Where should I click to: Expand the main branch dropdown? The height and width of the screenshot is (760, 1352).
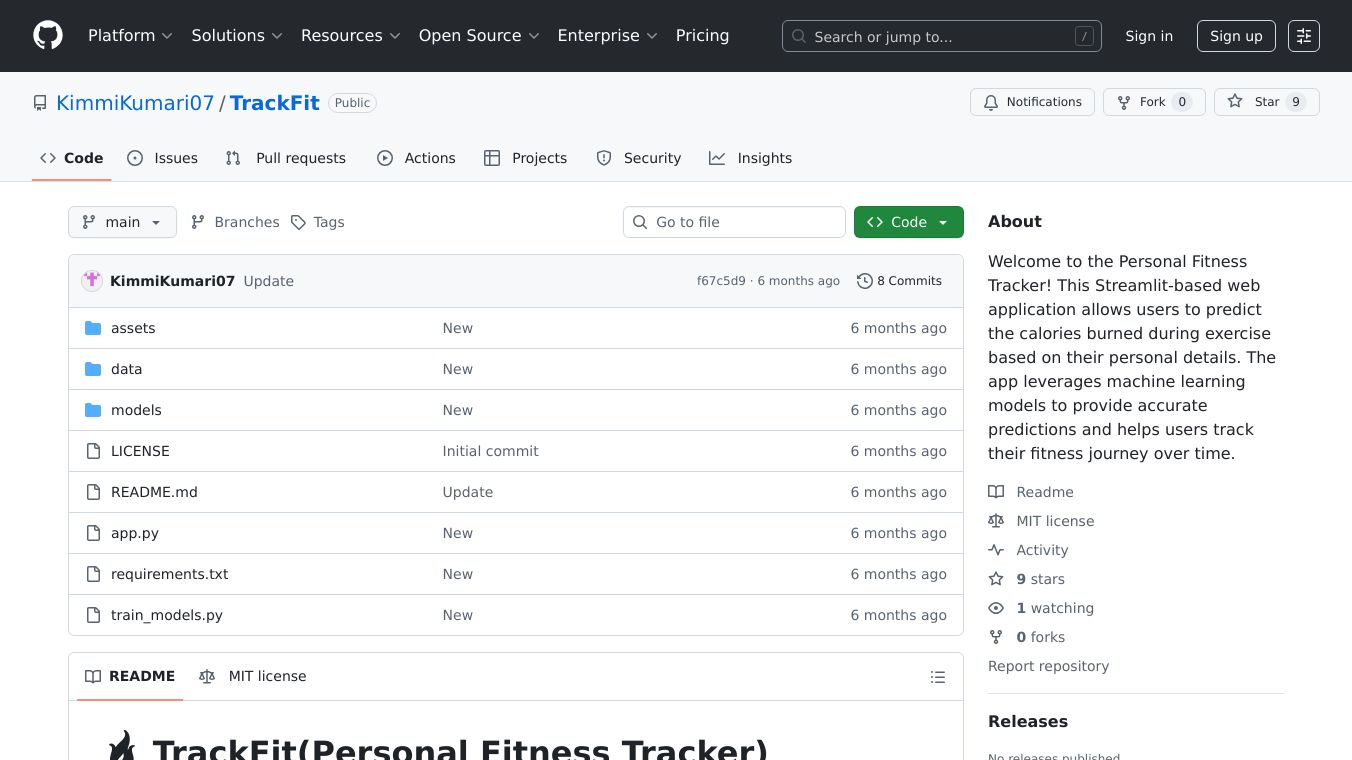(122, 222)
